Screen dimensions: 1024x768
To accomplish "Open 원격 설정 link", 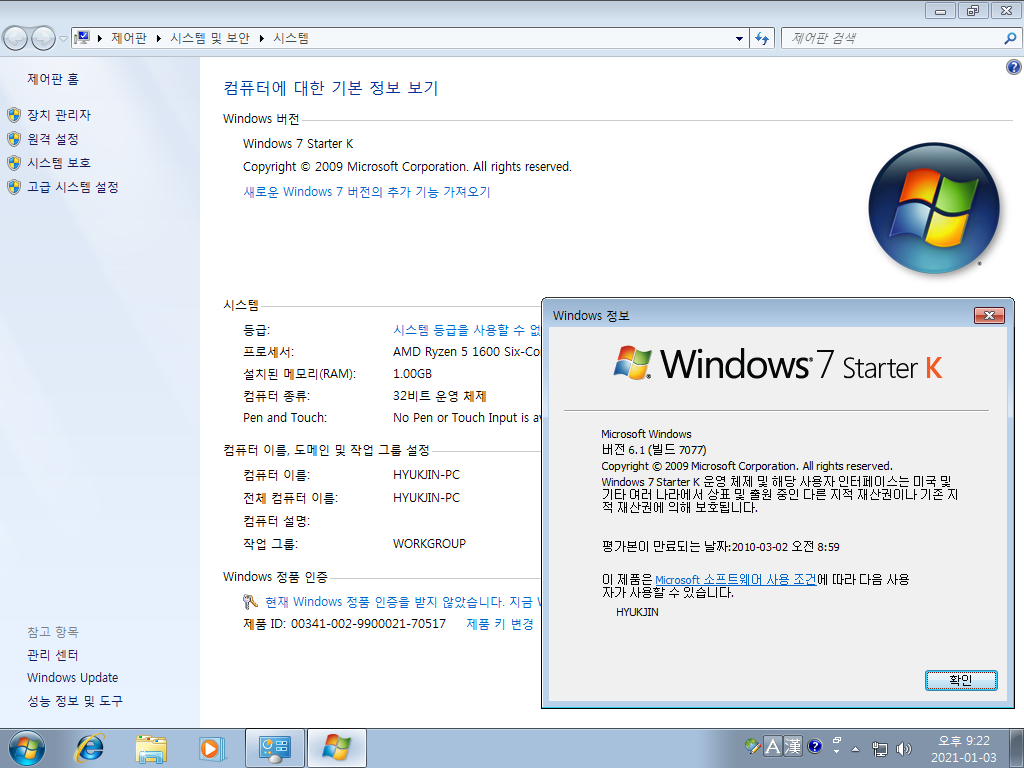I will point(53,139).
